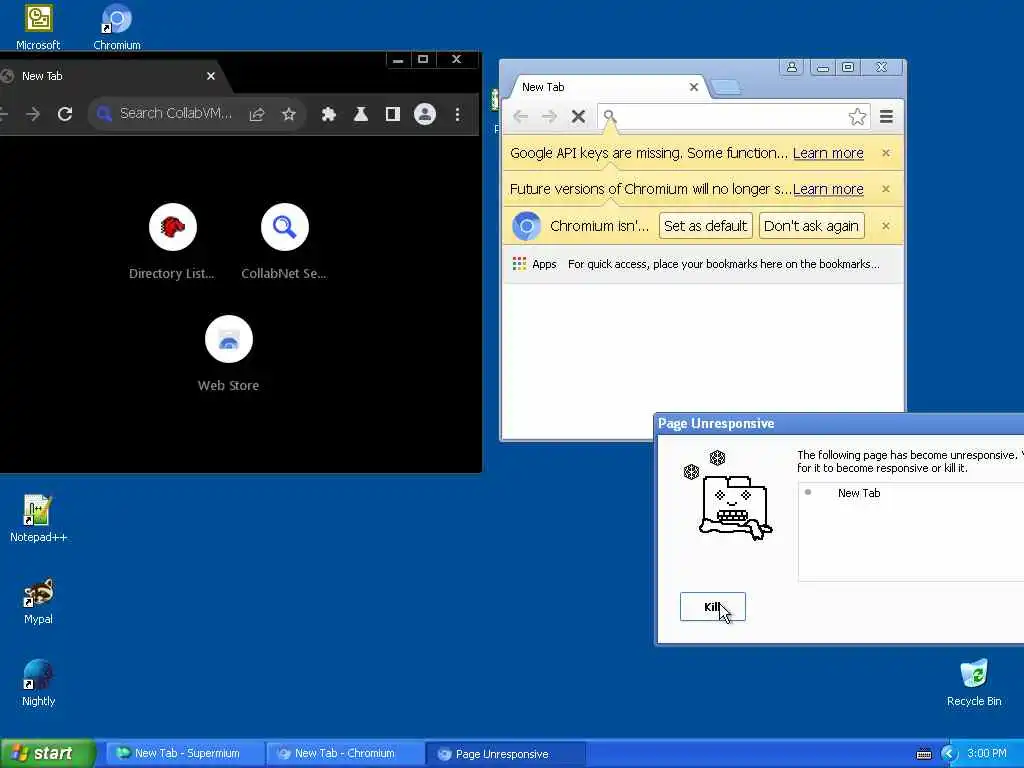1024x768 pixels.
Task: Open Apps shortcut in bookmarks bar
Action: point(534,264)
